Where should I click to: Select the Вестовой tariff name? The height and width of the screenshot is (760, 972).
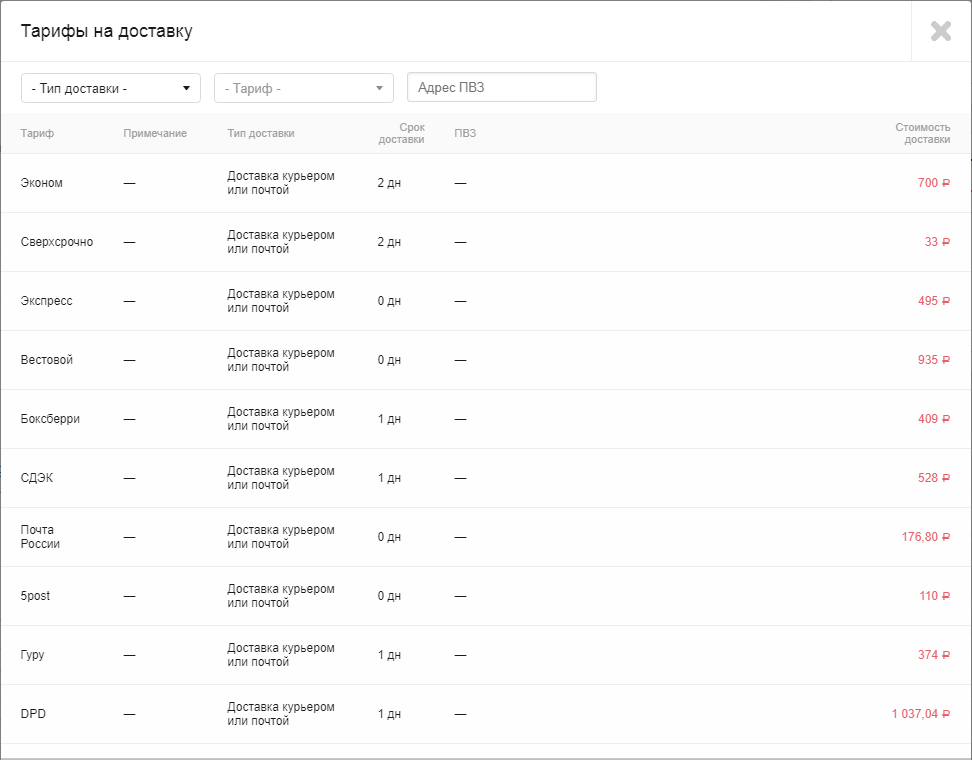(46, 360)
